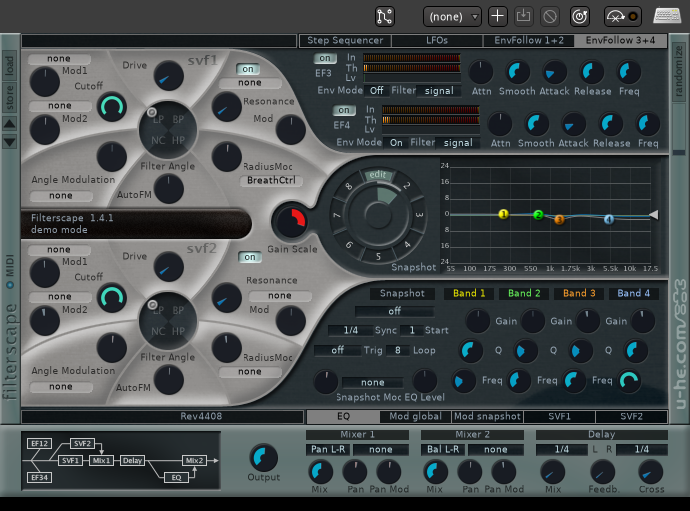The image size is (690, 511).
Task: Click the plus add preset icon
Action: click(497, 16)
